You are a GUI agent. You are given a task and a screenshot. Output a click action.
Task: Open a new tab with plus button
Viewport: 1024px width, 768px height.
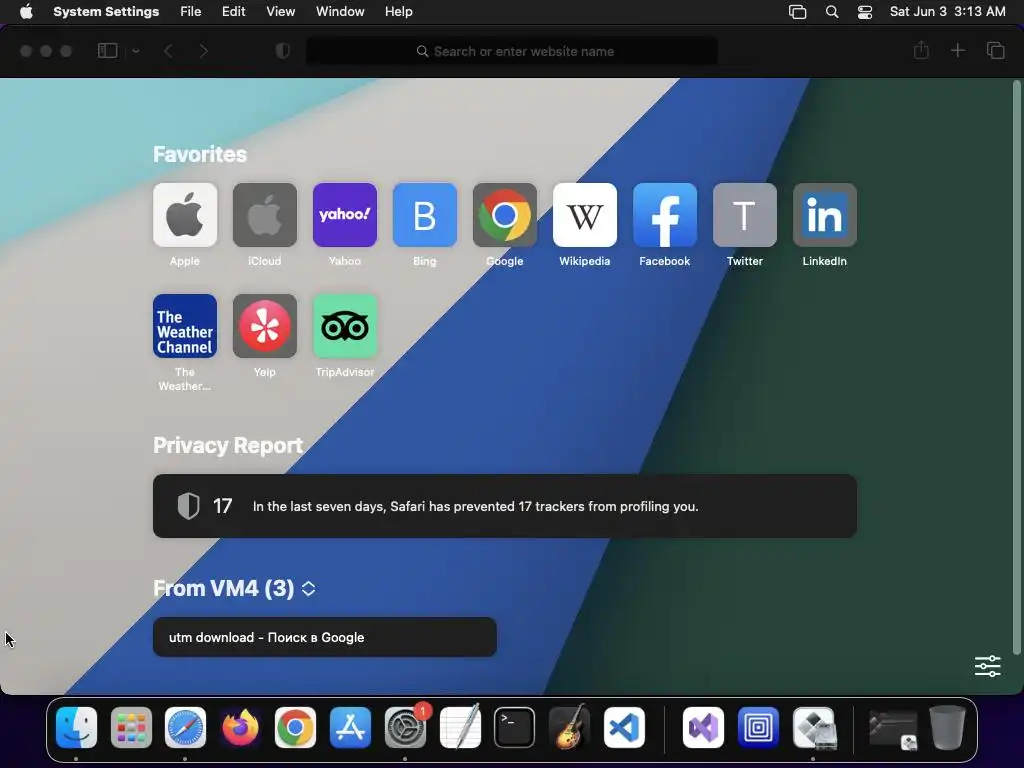pyautogui.click(x=957, y=50)
